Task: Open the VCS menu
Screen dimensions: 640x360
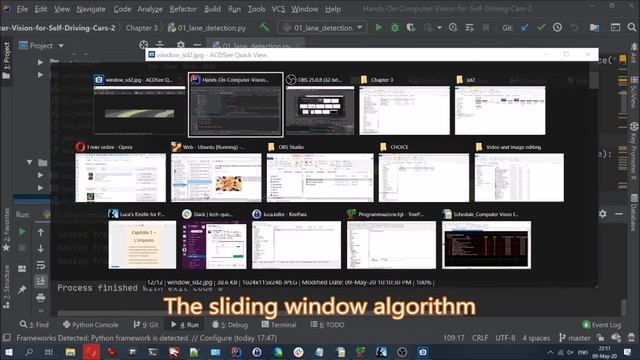Action: [278, 9]
